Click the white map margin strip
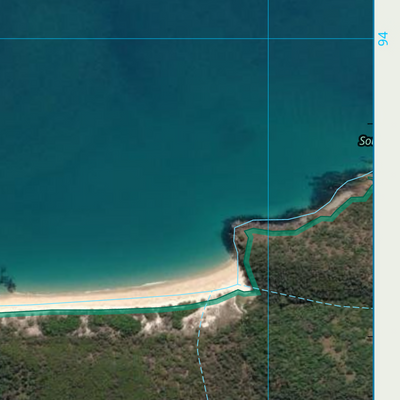Image resolution: width=400 pixels, height=400 pixels. click(387, 200)
